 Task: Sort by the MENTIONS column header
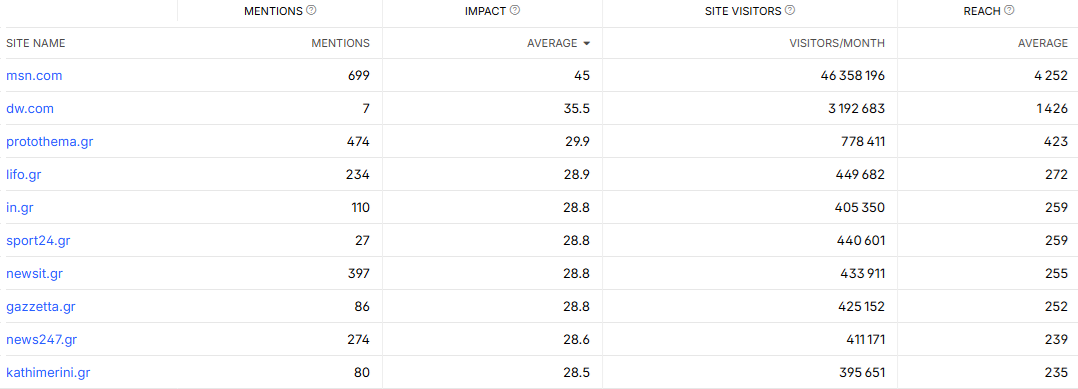340,43
